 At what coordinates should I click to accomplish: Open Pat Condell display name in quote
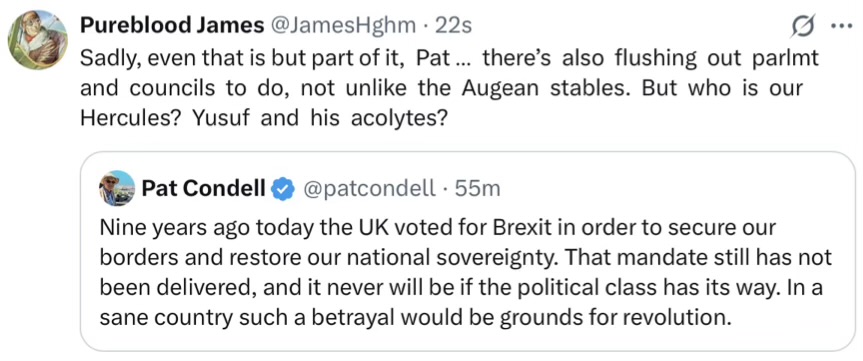pos(204,189)
